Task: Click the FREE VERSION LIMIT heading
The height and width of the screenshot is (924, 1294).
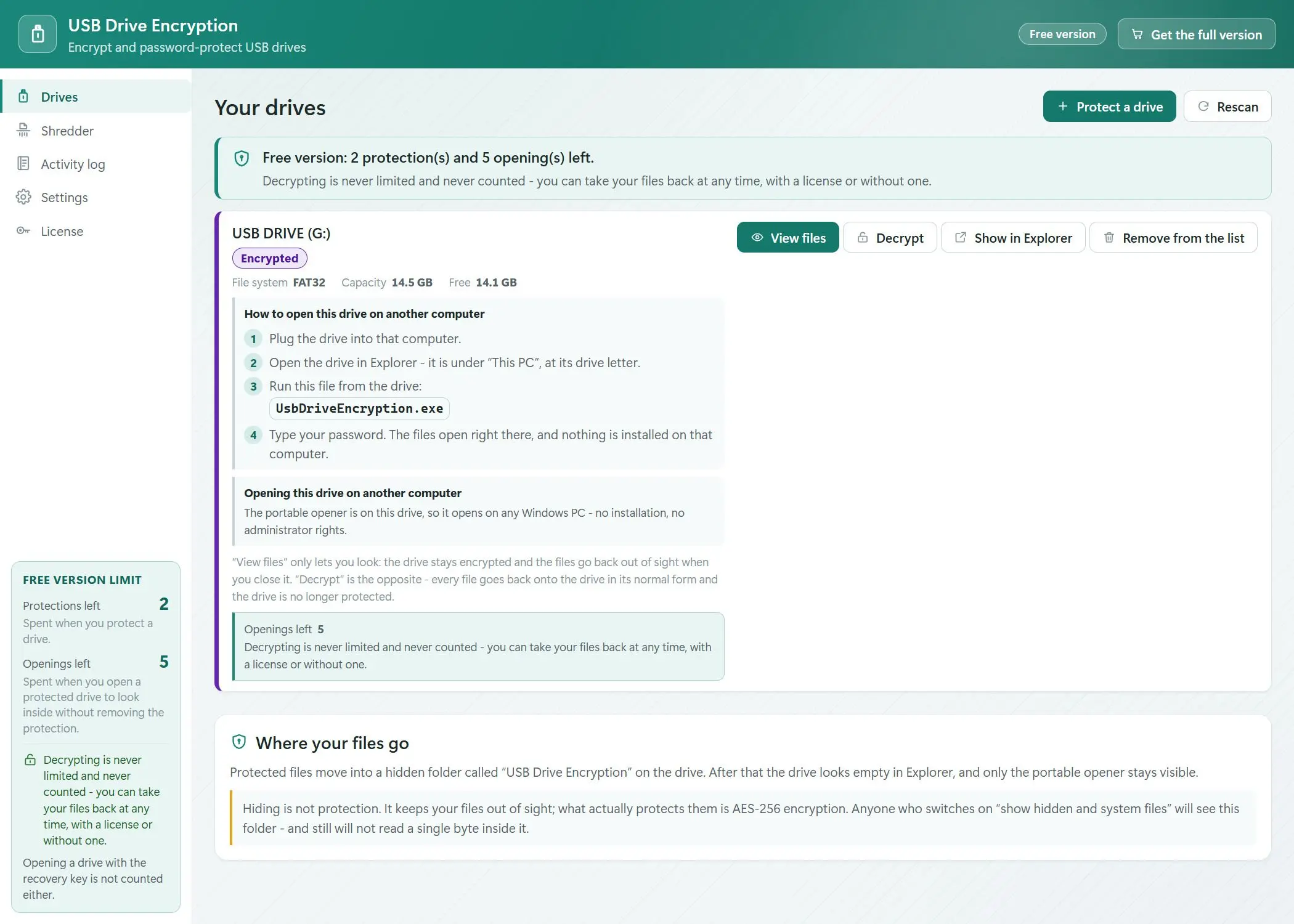Action: tap(82, 580)
